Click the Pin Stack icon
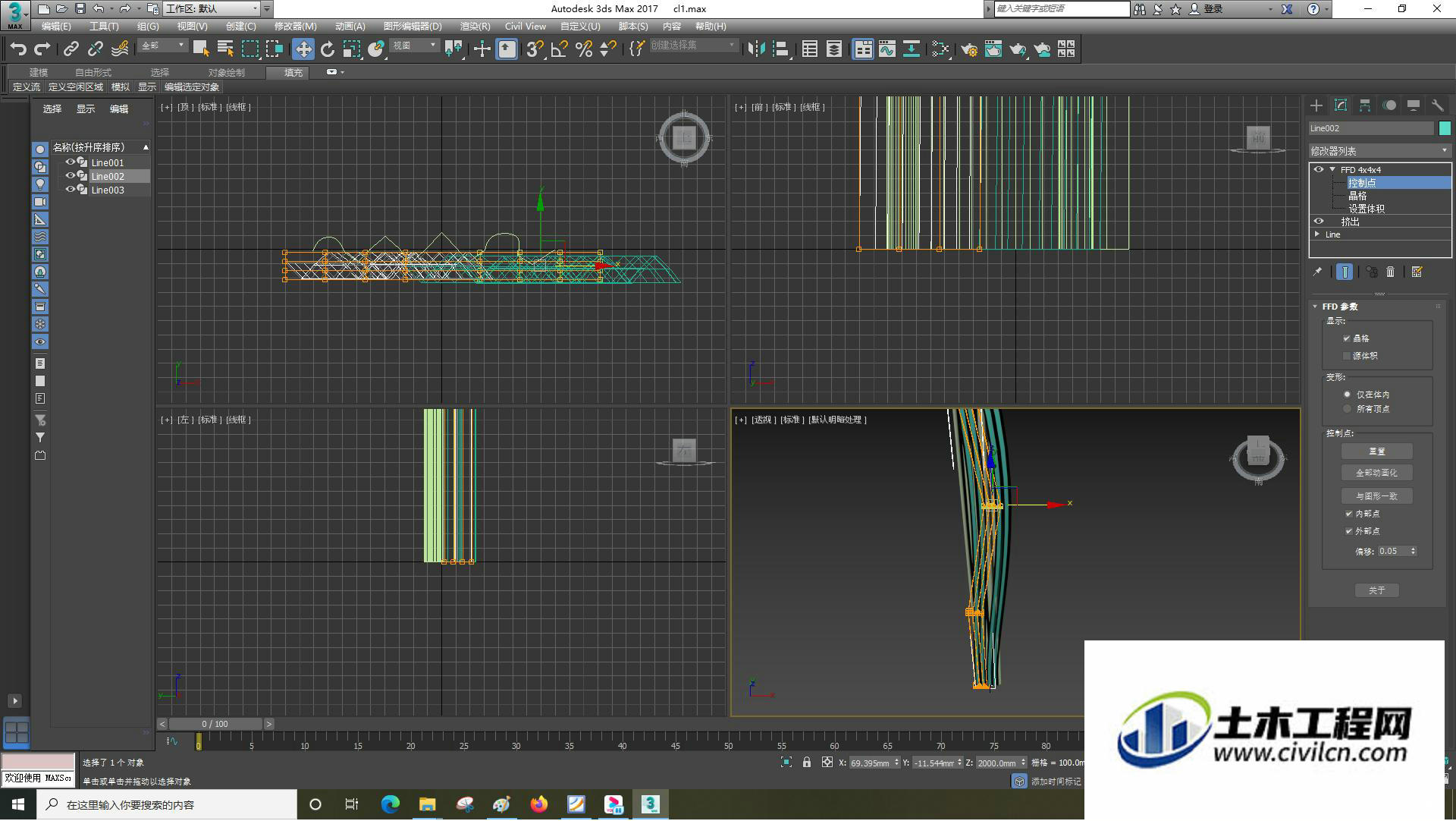This screenshot has height=821, width=1456. click(1318, 272)
